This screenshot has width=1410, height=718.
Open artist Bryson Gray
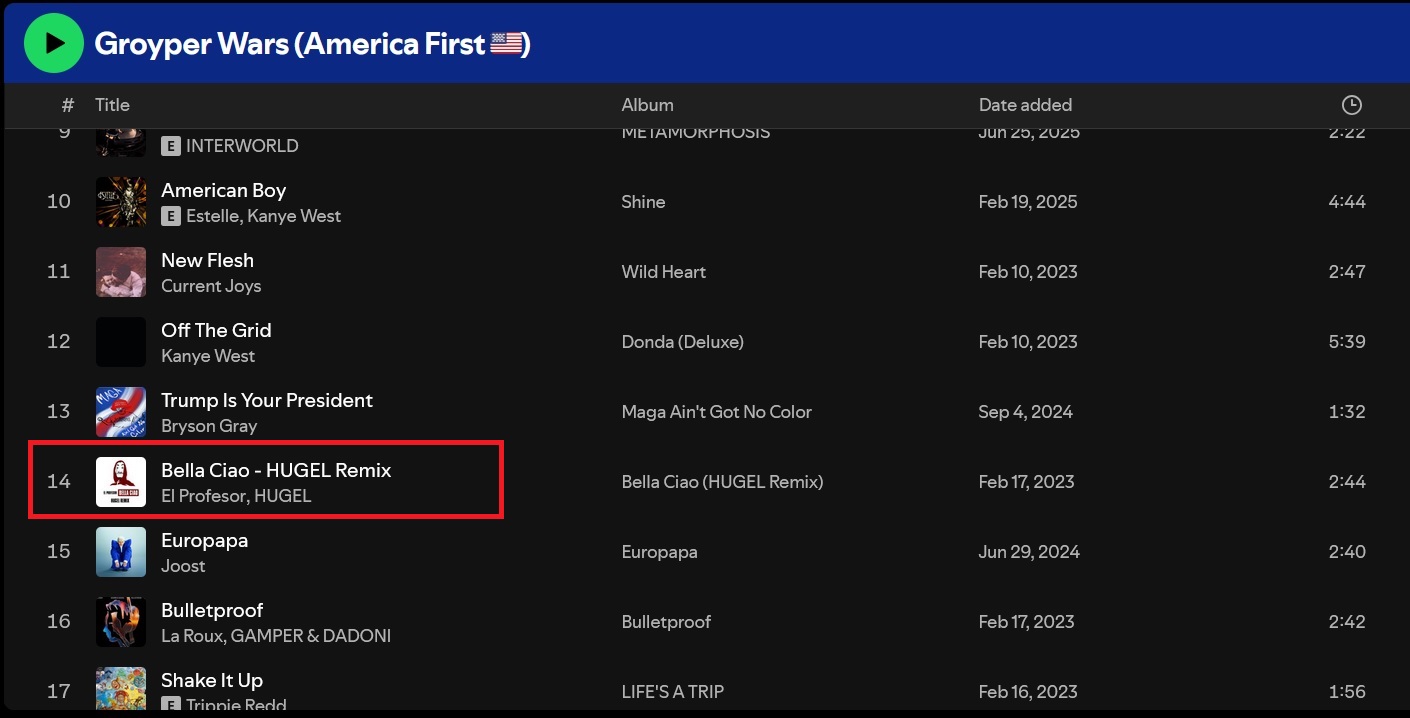point(209,426)
